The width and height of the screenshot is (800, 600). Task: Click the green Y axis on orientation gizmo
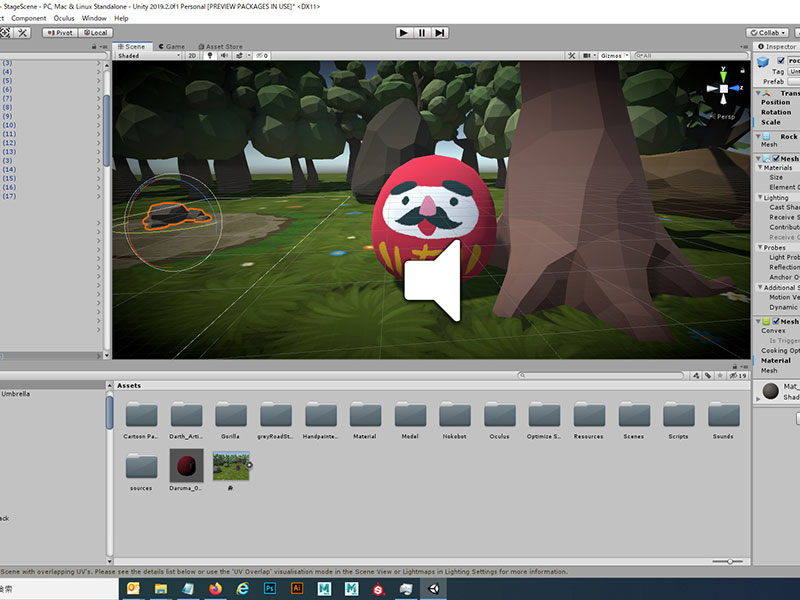[723, 76]
